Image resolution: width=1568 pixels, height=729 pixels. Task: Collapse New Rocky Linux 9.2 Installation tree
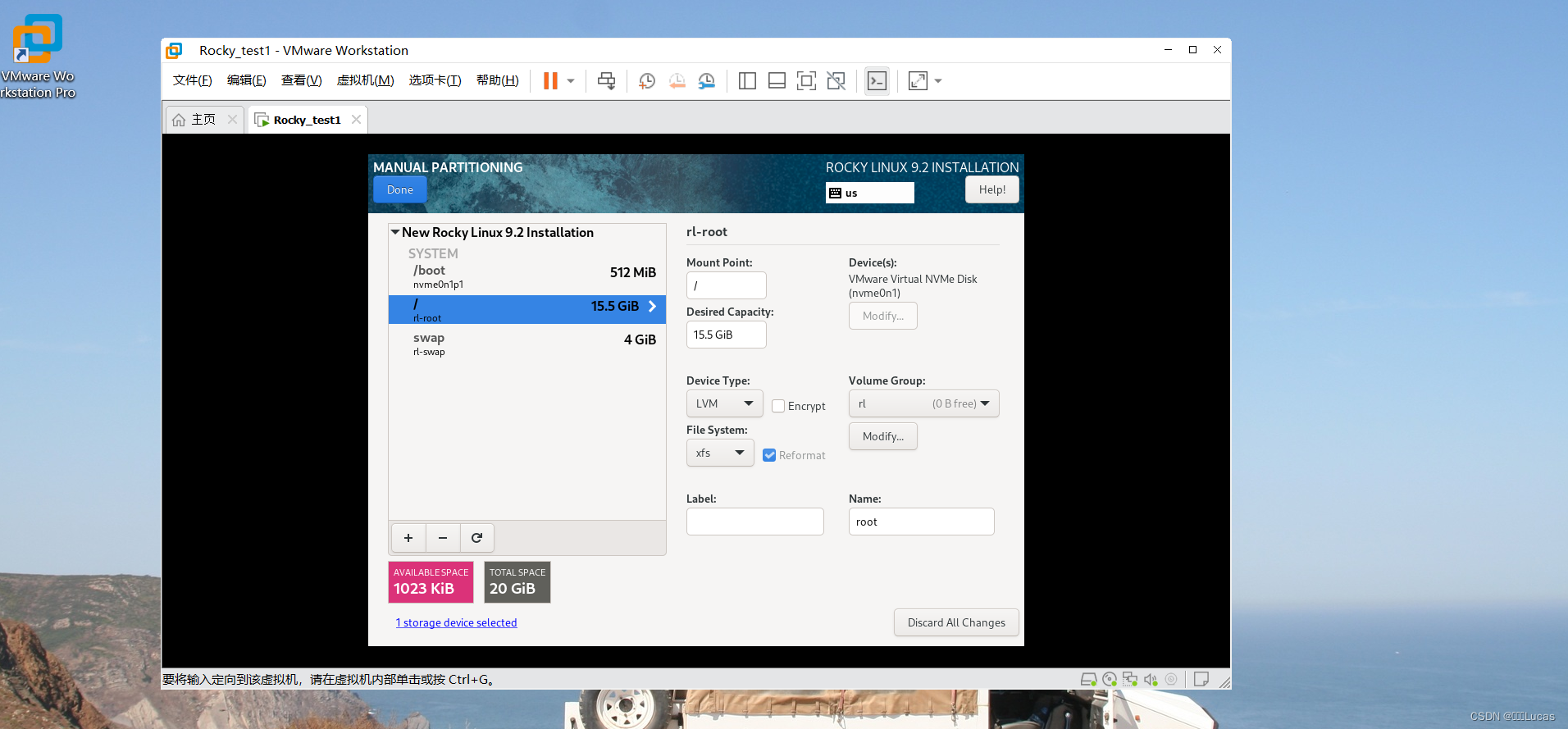(x=395, y=232)
